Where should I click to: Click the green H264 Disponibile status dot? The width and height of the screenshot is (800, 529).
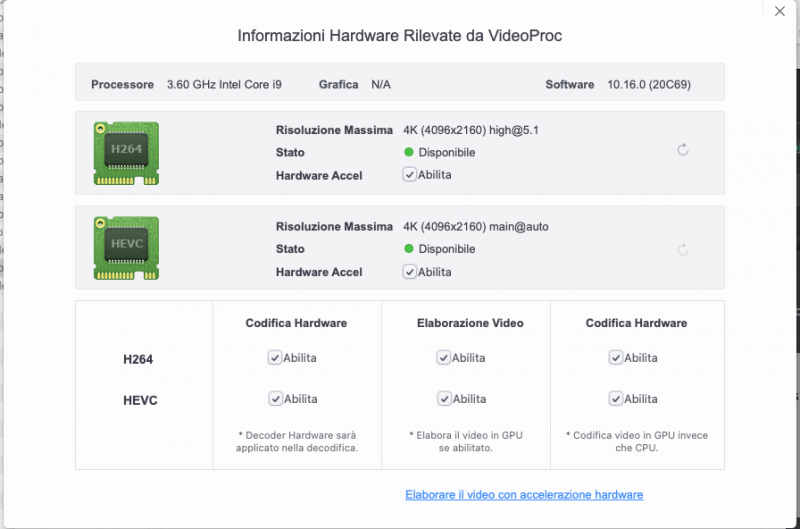409,153
